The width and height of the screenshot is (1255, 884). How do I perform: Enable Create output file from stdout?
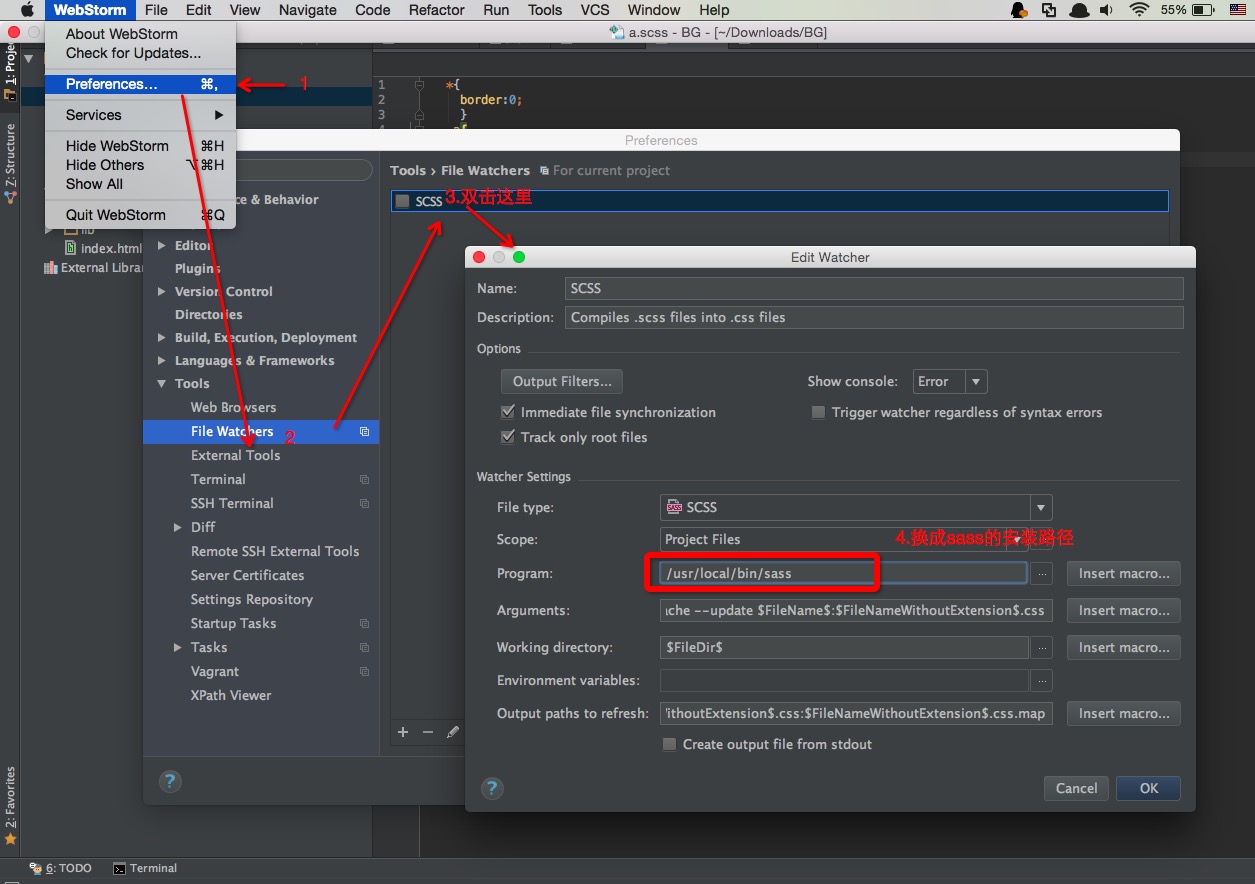[669, 744]
